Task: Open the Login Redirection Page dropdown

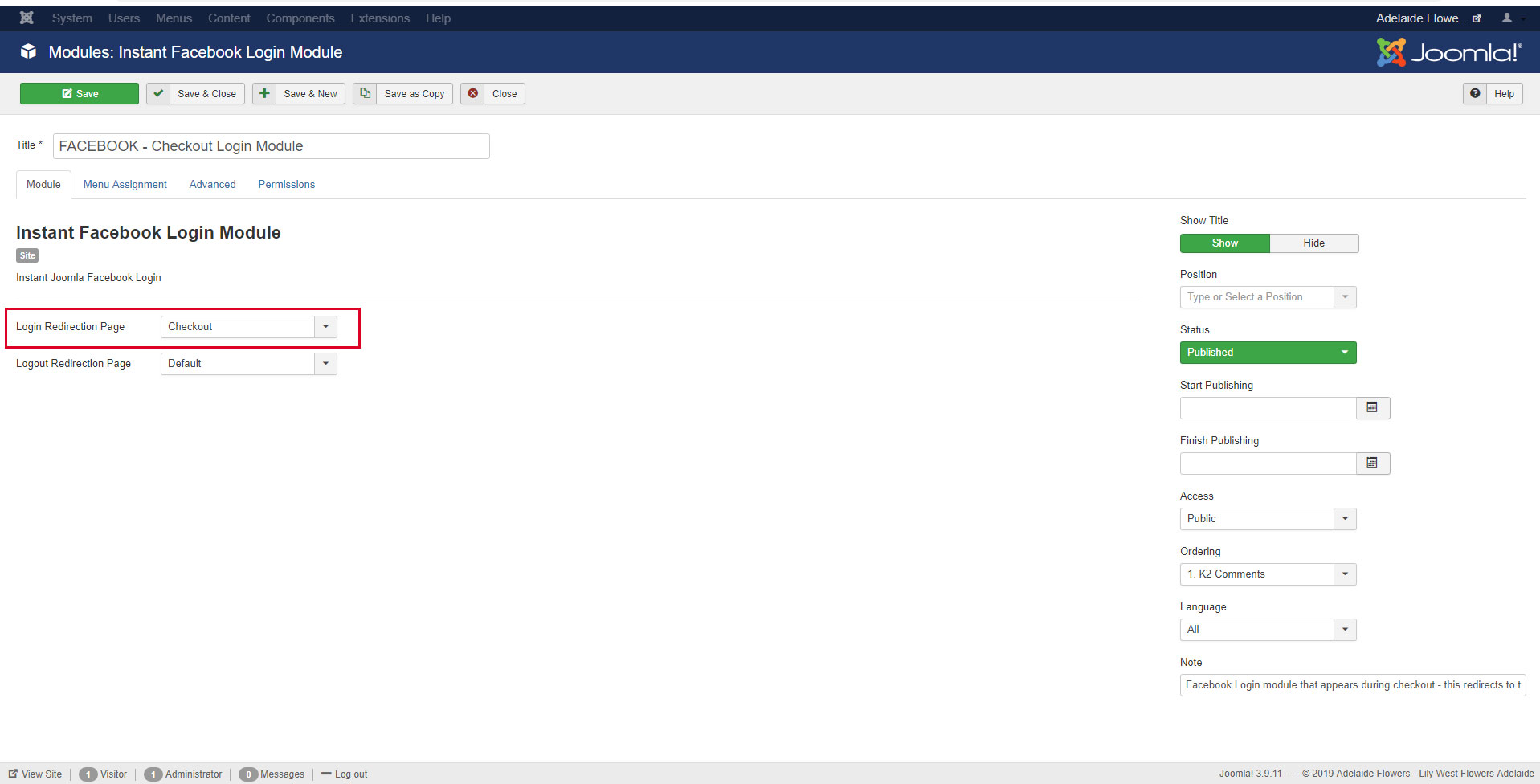Action: [x=249, y=326]
